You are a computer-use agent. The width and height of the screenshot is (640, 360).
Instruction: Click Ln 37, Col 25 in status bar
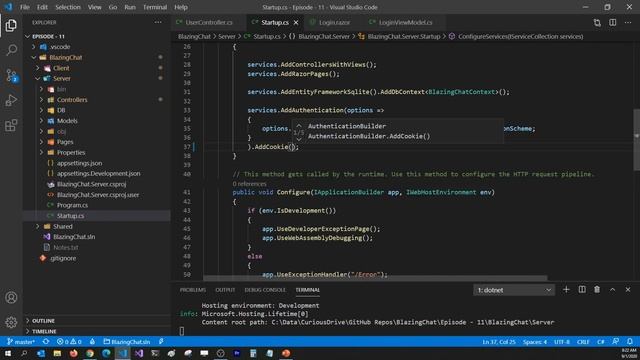pyautogui.click(x=499, y=342)
